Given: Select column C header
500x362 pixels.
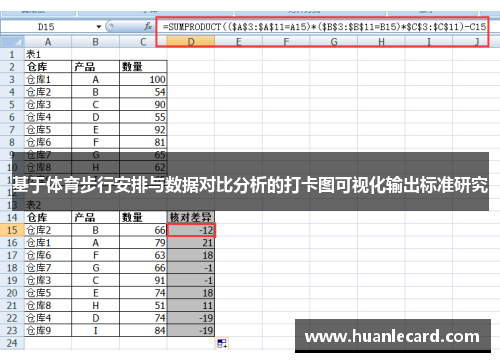Looking at the screenshot, I should tap(143, 42).
